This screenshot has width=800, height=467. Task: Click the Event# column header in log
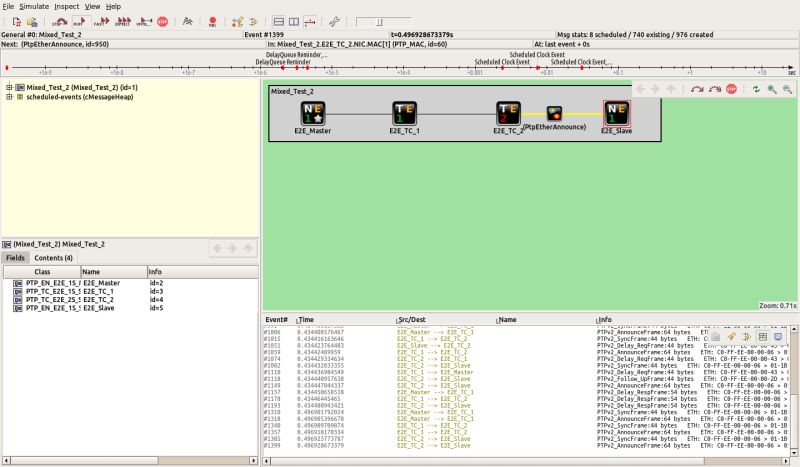277,319
